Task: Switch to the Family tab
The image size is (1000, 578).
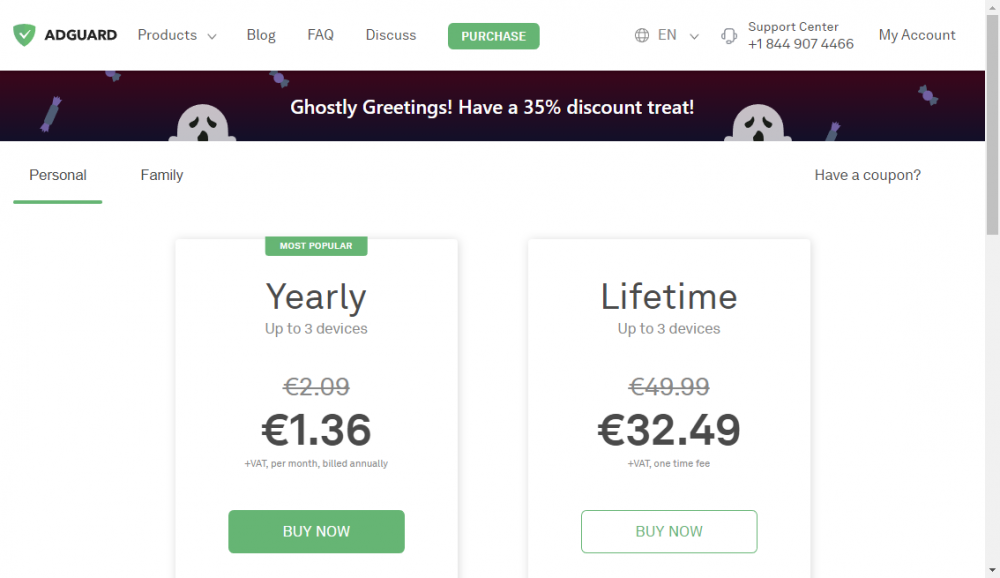Action: point(162,175)
